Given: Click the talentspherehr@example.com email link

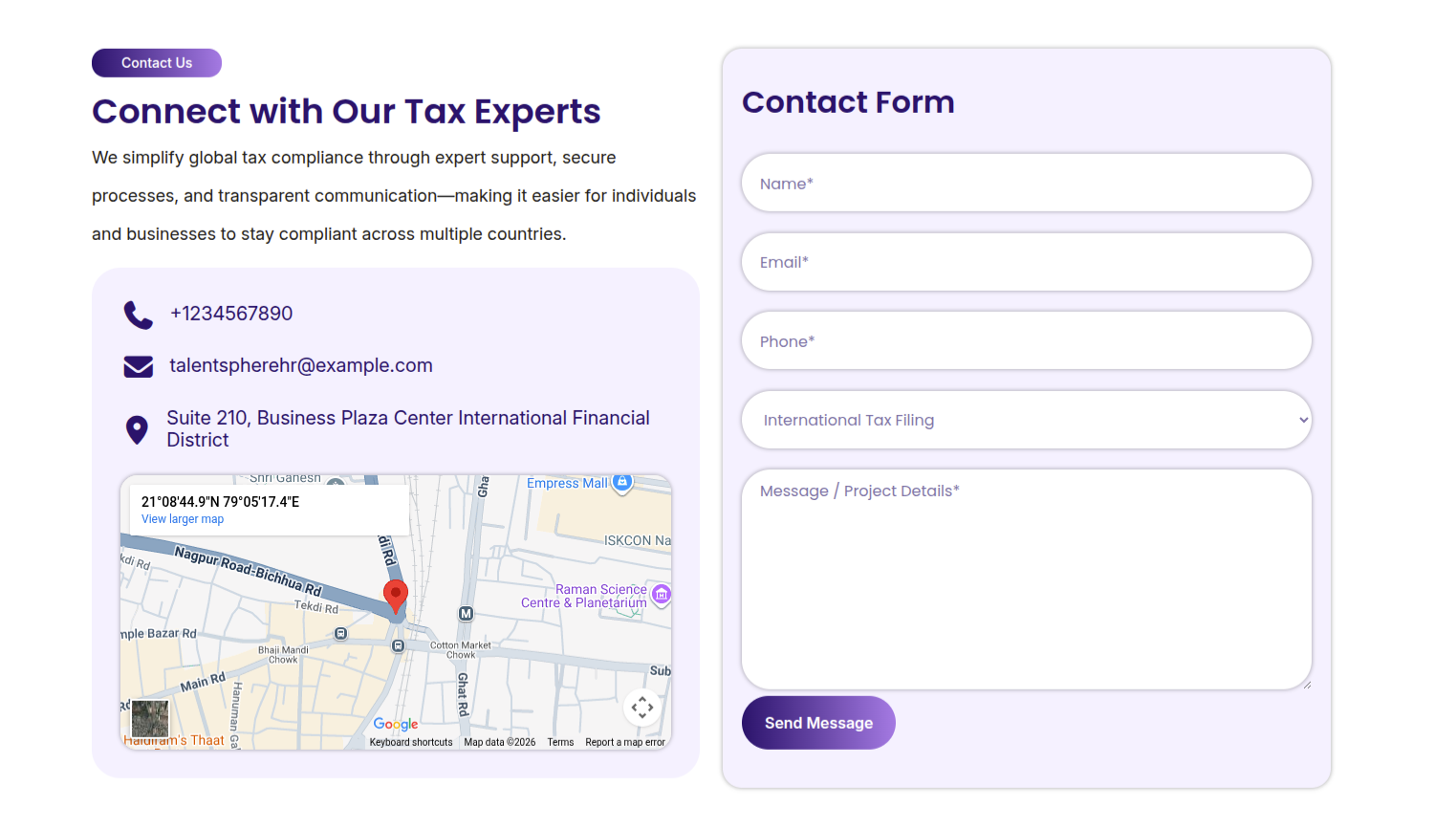Looking at the screenshot, I should point(301,365).
